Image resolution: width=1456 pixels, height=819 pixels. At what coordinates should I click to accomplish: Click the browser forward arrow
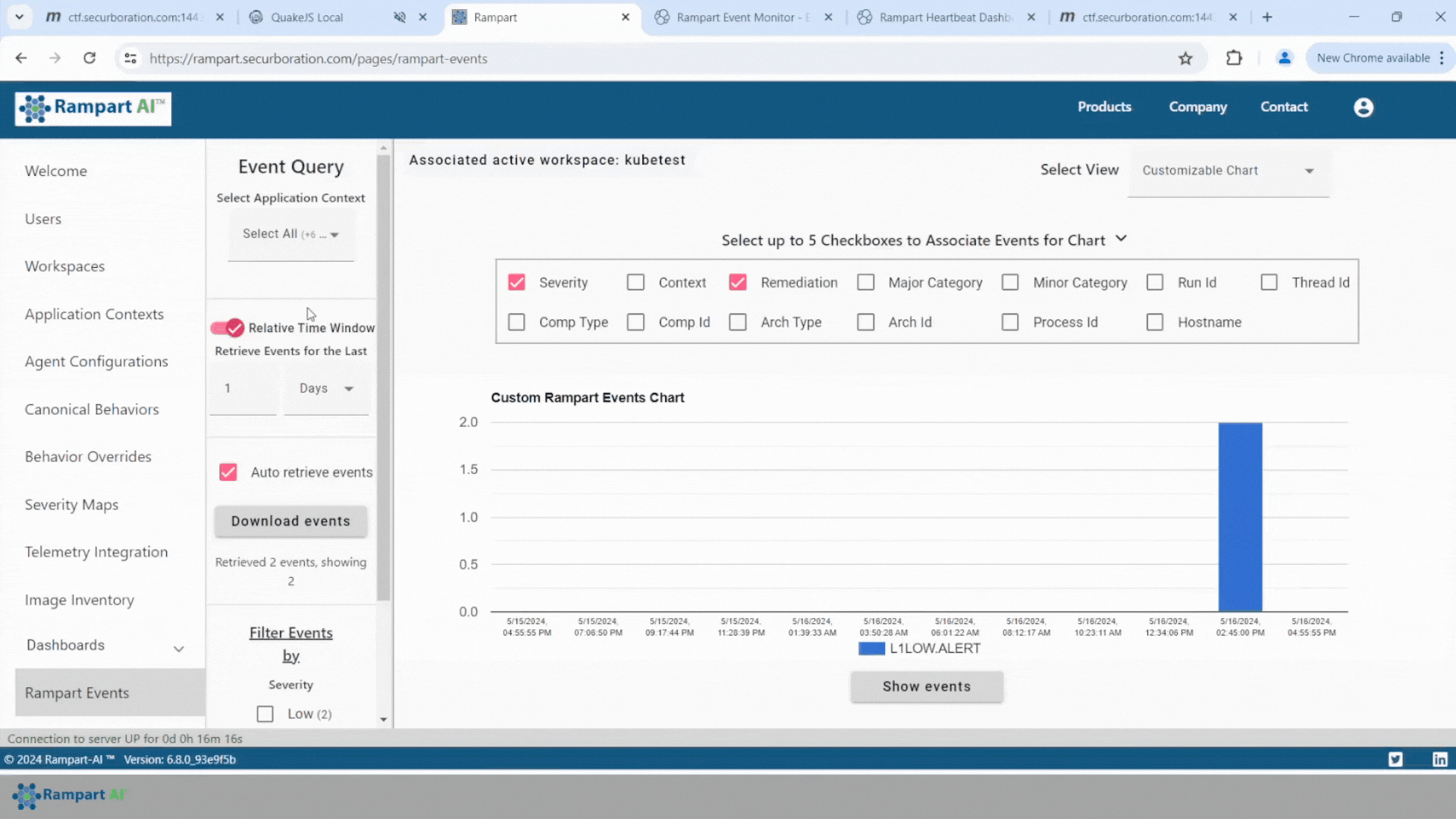(55, 58)
